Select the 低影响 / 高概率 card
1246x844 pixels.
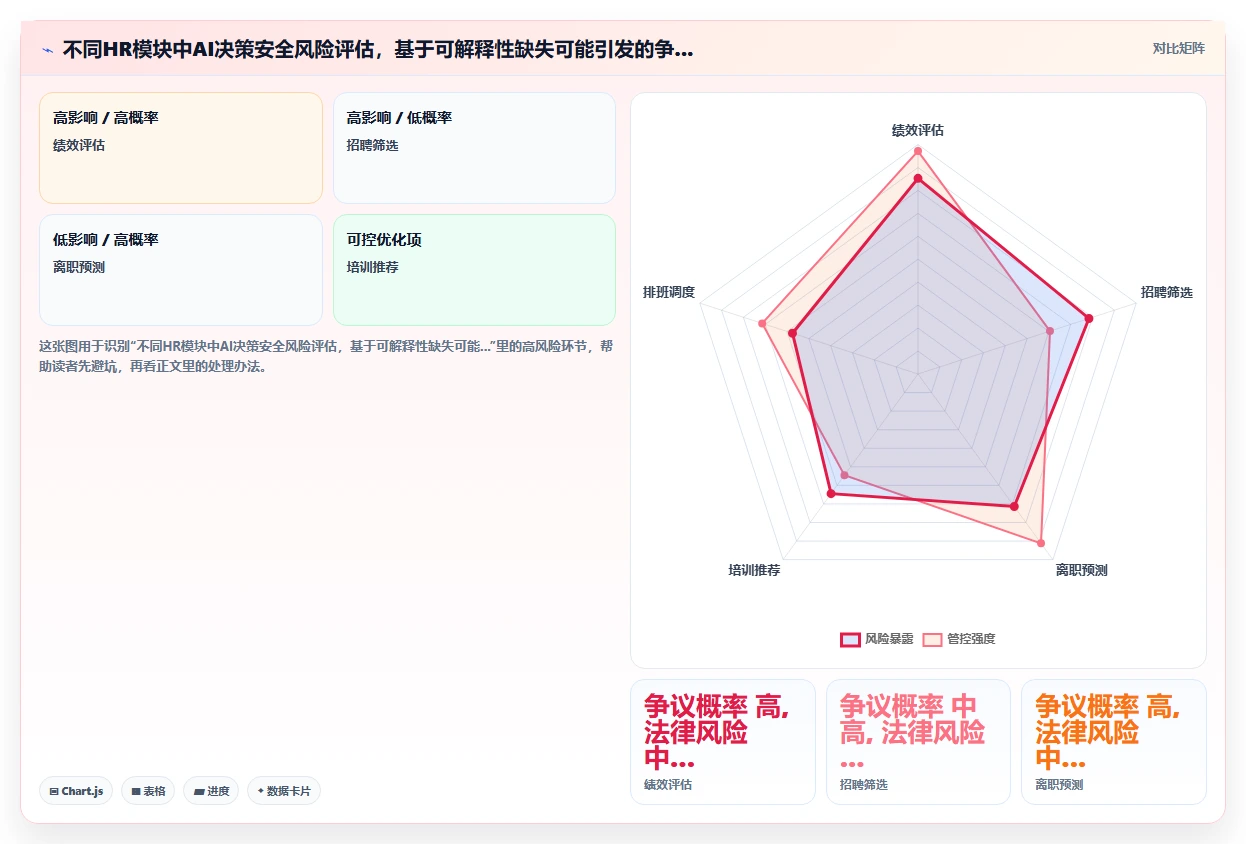[x=181, y=270]
